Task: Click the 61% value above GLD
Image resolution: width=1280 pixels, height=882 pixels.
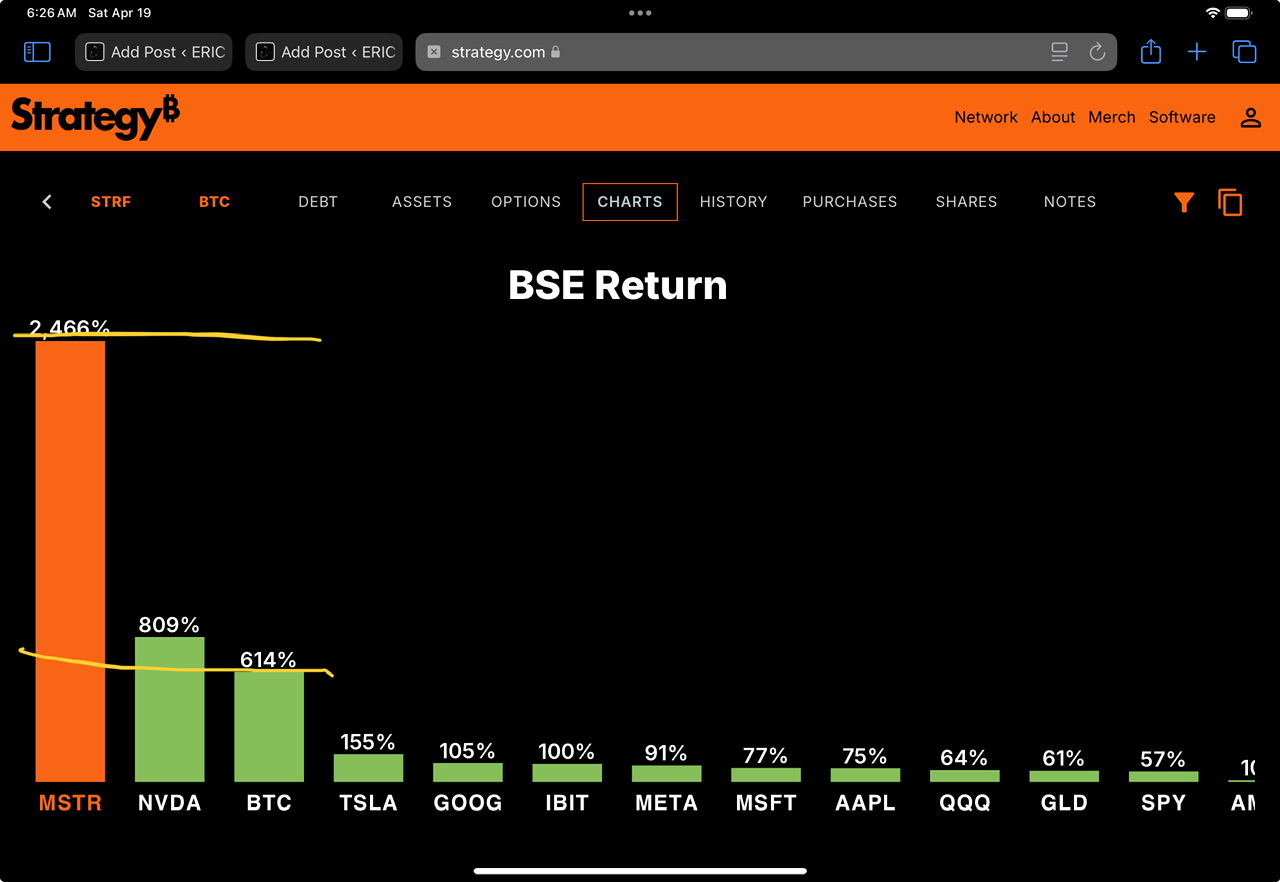Action: tap(1064, 759)
